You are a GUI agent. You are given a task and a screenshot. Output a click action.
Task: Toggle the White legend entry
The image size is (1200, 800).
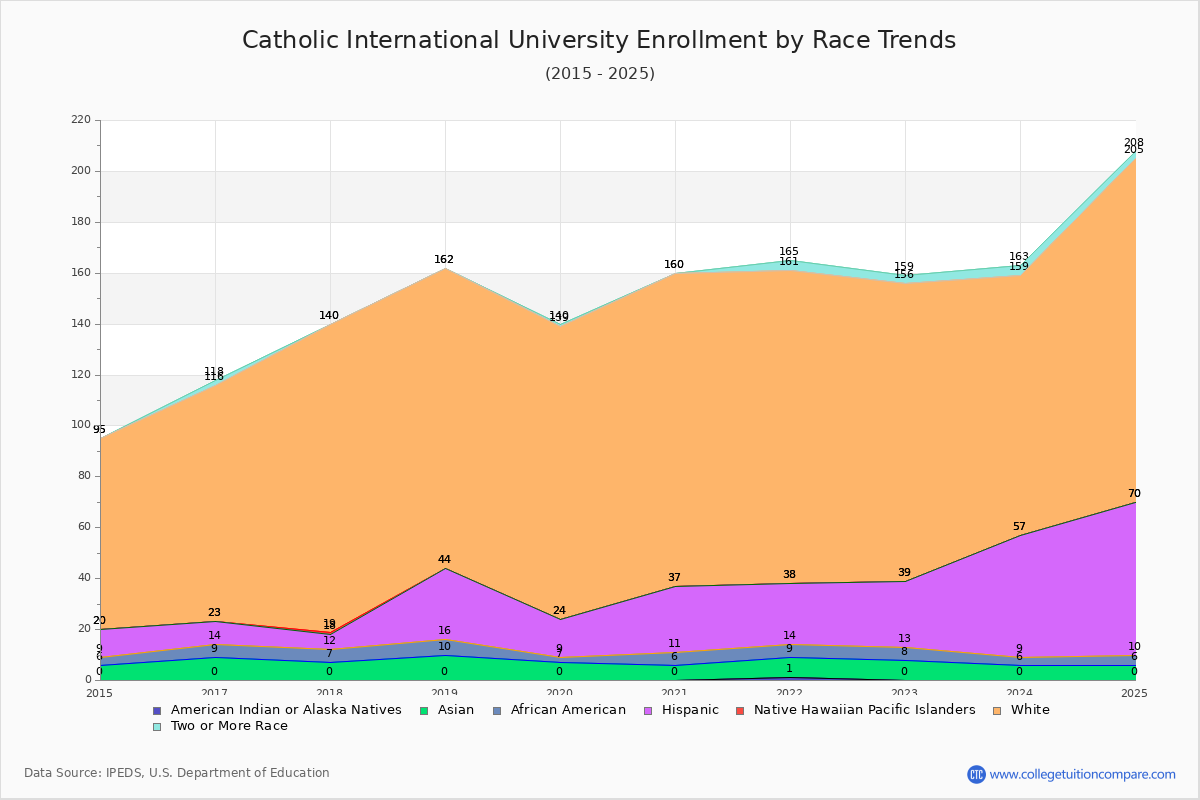click(x=1022, y=710)
